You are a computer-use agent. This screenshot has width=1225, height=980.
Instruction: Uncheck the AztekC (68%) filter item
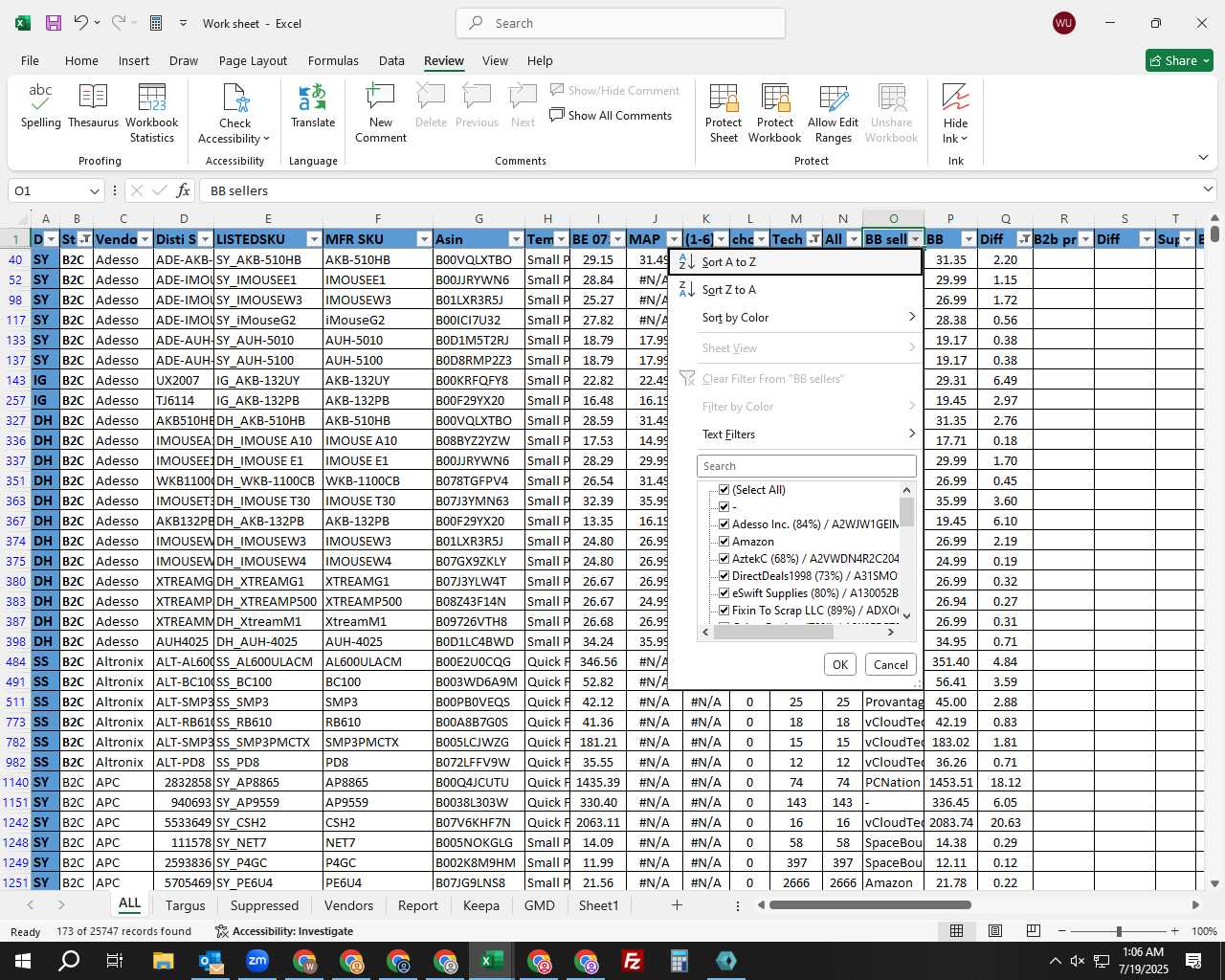pos(724,559)
